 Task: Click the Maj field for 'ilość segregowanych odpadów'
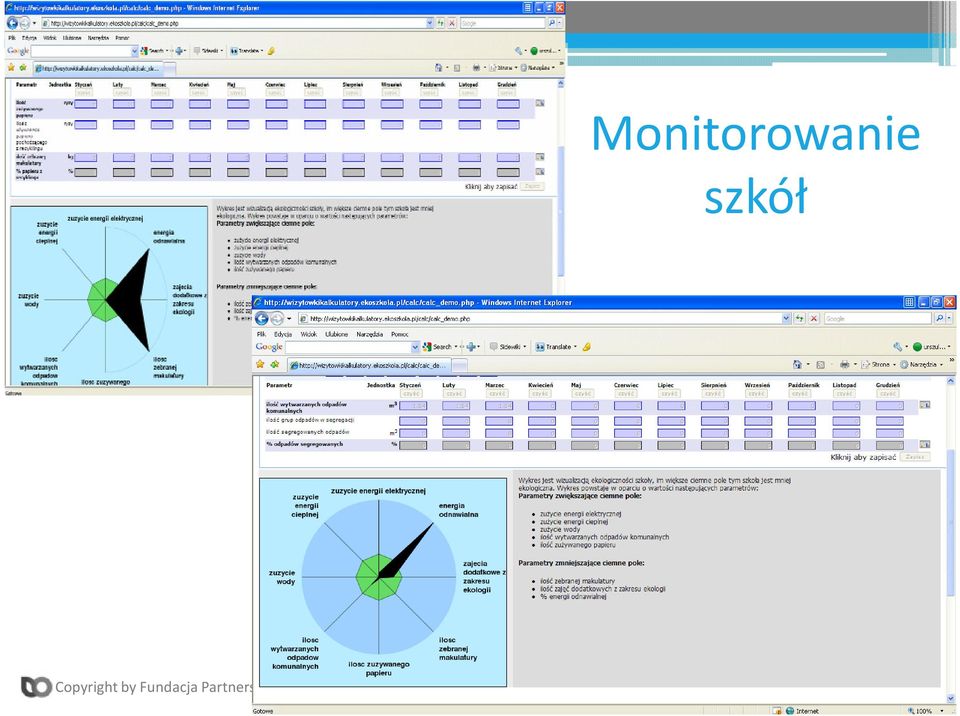point(585,433)
